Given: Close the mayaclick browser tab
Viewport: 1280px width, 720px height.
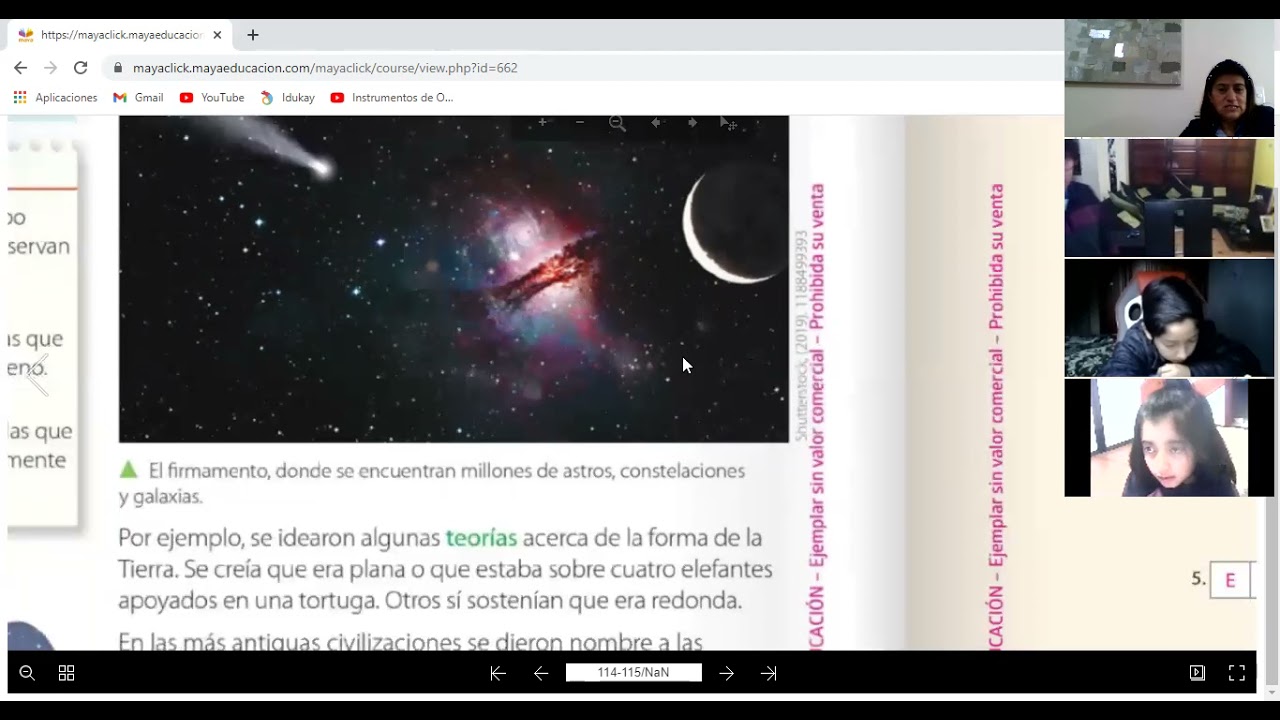Looking at the screenshot, I should point(217,35).
